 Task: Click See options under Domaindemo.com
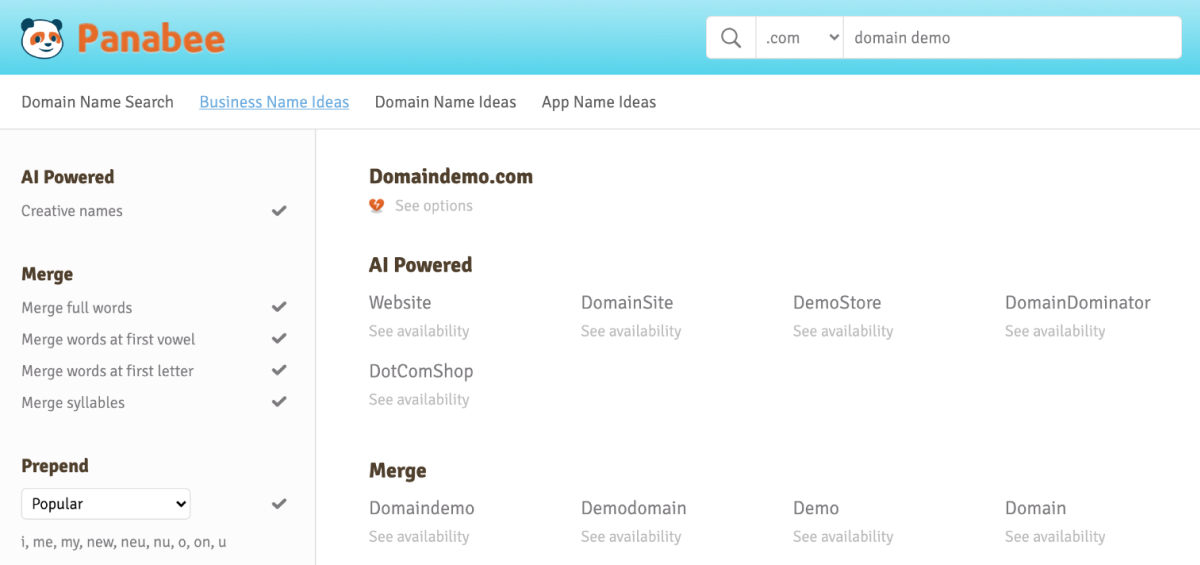pos(433,206)
